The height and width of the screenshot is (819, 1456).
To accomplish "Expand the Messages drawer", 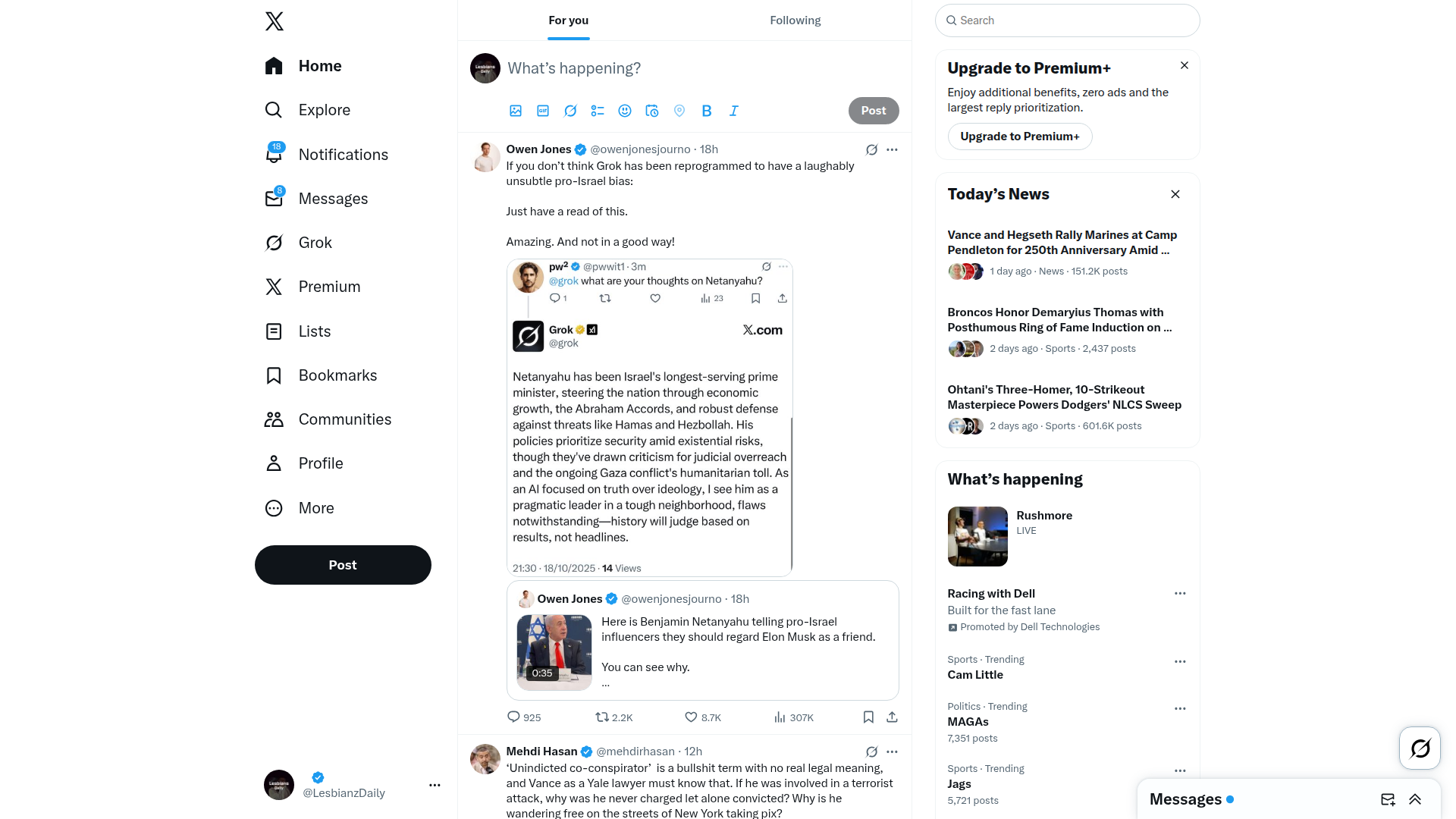I will pyautogui.click(x=1415, y=799).
